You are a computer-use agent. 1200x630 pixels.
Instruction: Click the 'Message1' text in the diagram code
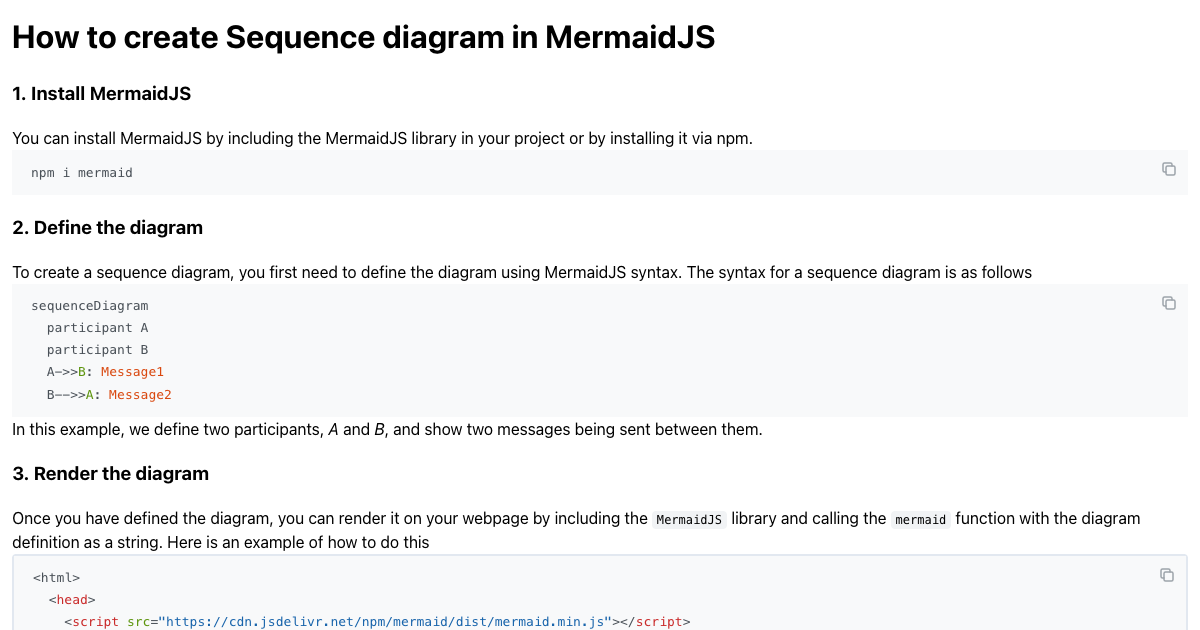tap(133, 371)
